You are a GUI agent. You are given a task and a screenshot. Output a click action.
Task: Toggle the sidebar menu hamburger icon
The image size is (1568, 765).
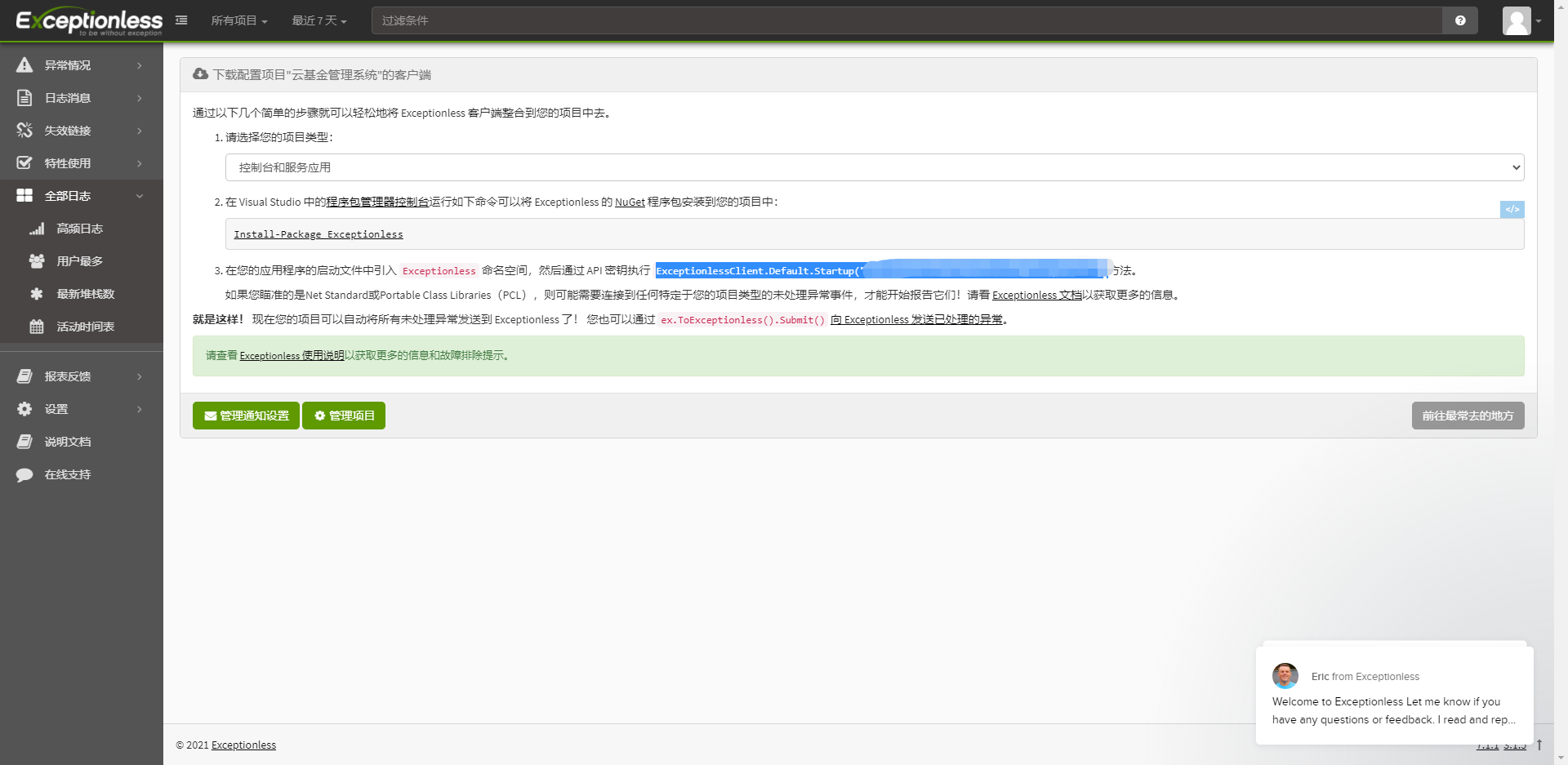click(181, 20)
